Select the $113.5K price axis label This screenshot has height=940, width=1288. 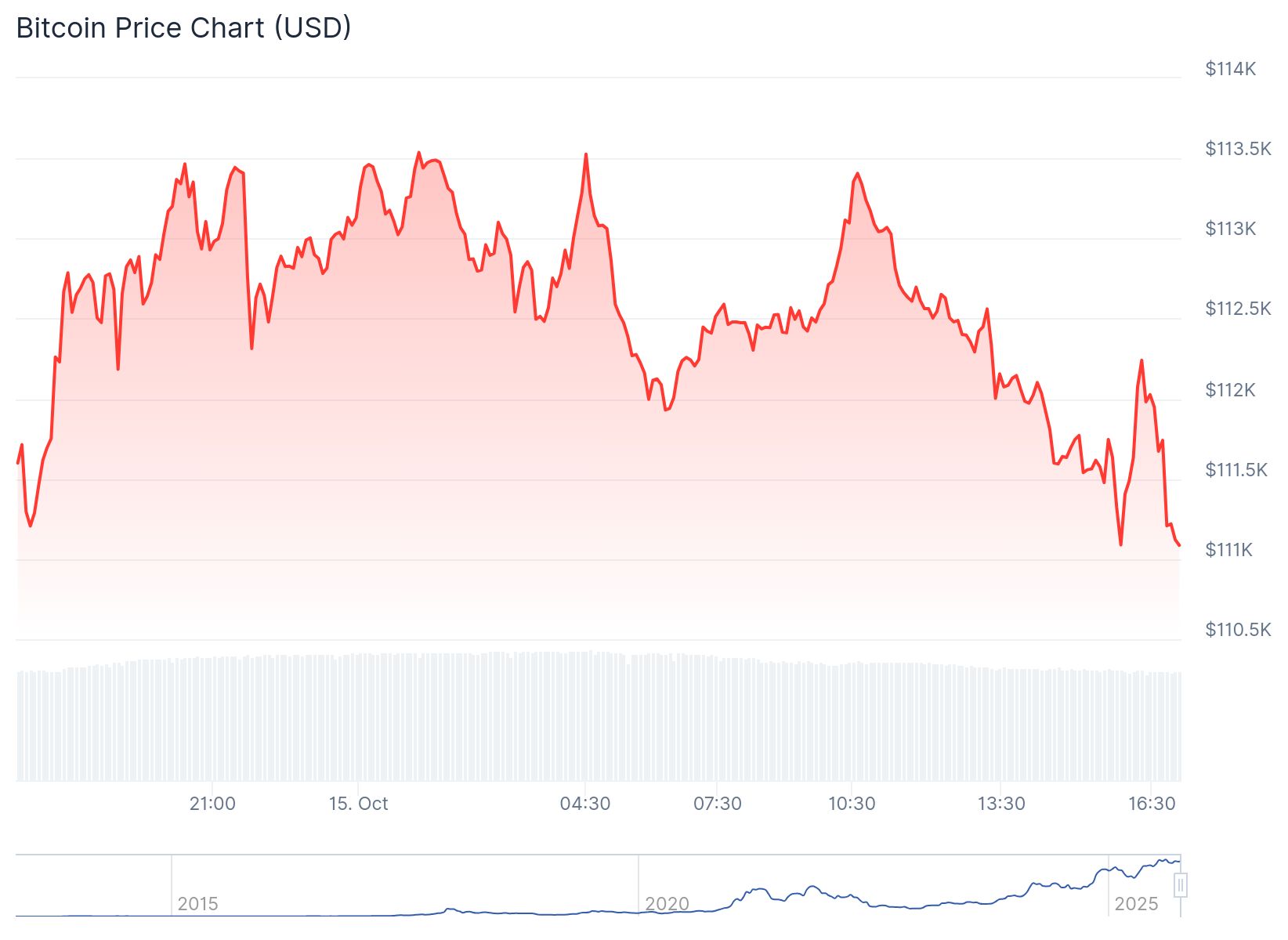click(1238, 149)
